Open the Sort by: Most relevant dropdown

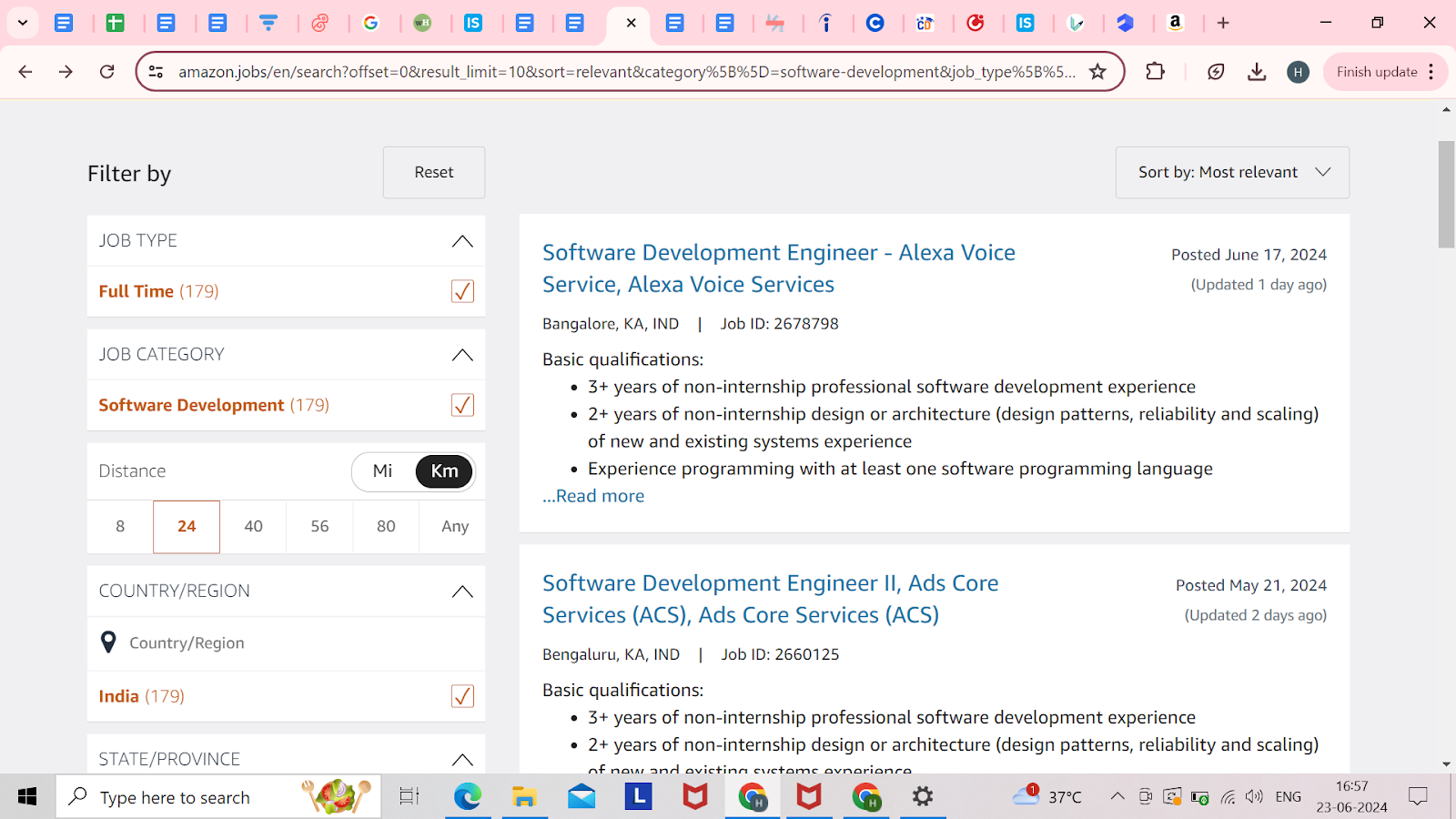[1232, 172]
